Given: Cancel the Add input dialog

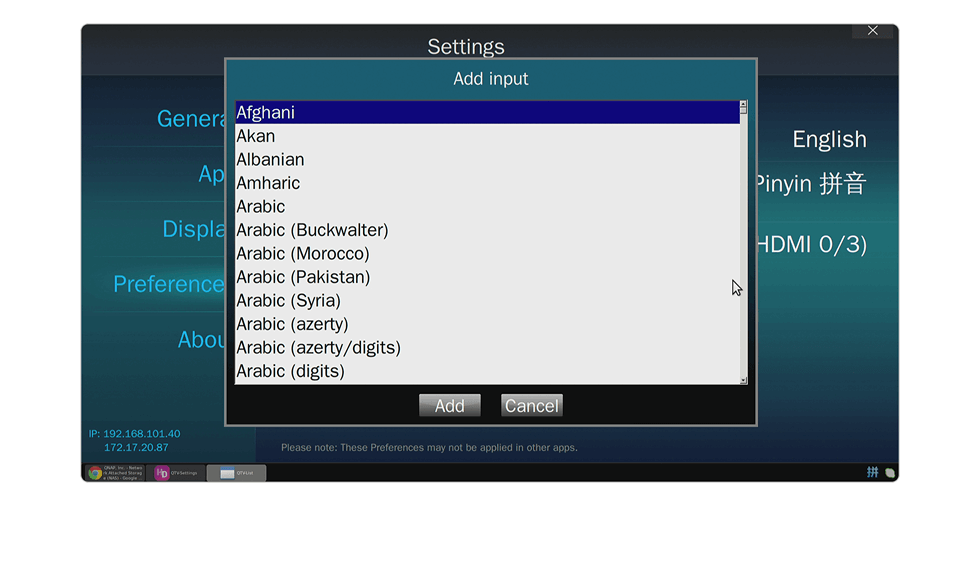Looking at the screenshot, I should pyautogui.click(x=531, y=405).
